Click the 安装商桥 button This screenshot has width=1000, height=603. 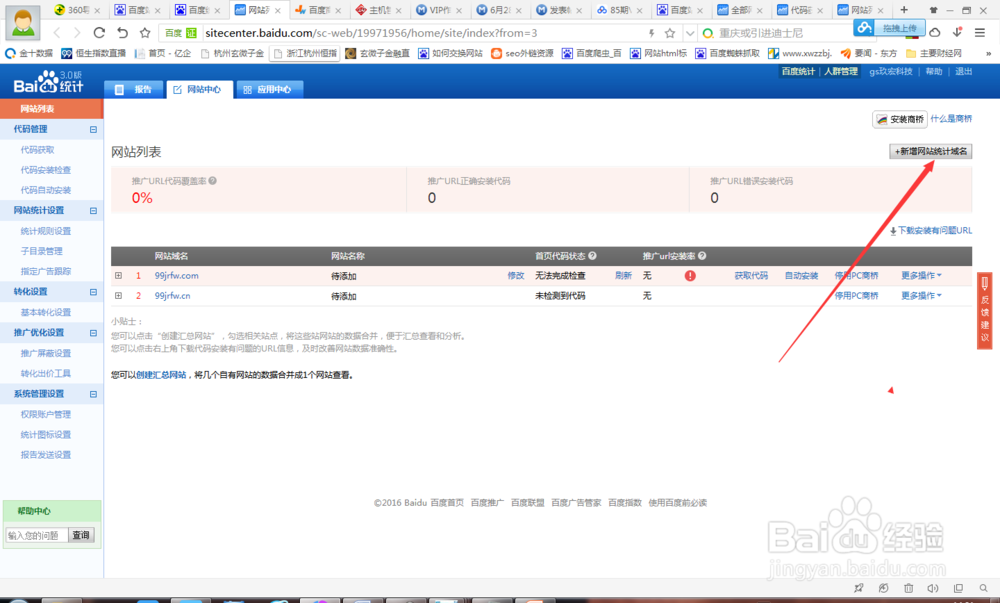point(900,119)
